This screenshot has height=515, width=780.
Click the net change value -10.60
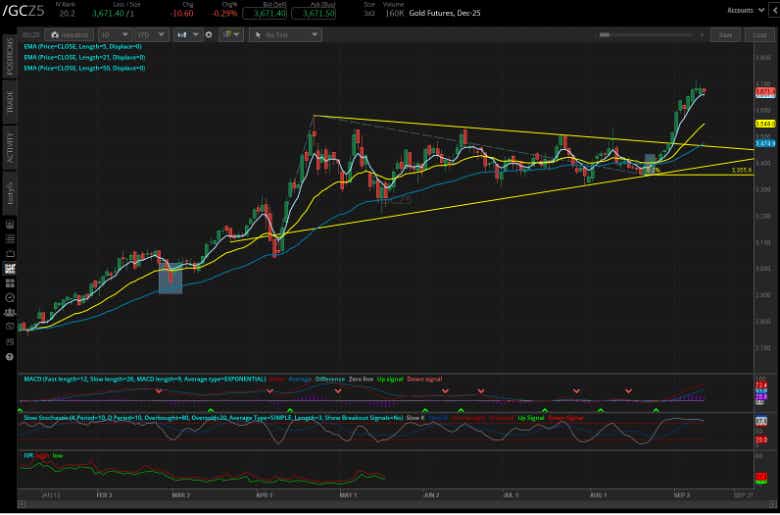(x=181, y=13)
